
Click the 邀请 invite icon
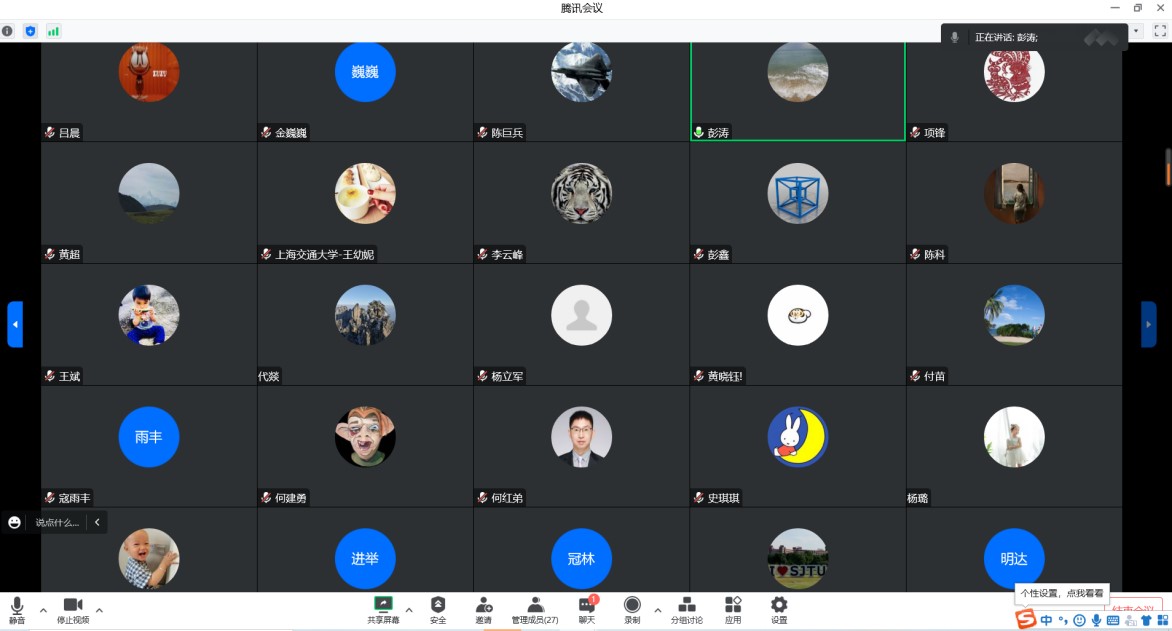coord(484,610)
